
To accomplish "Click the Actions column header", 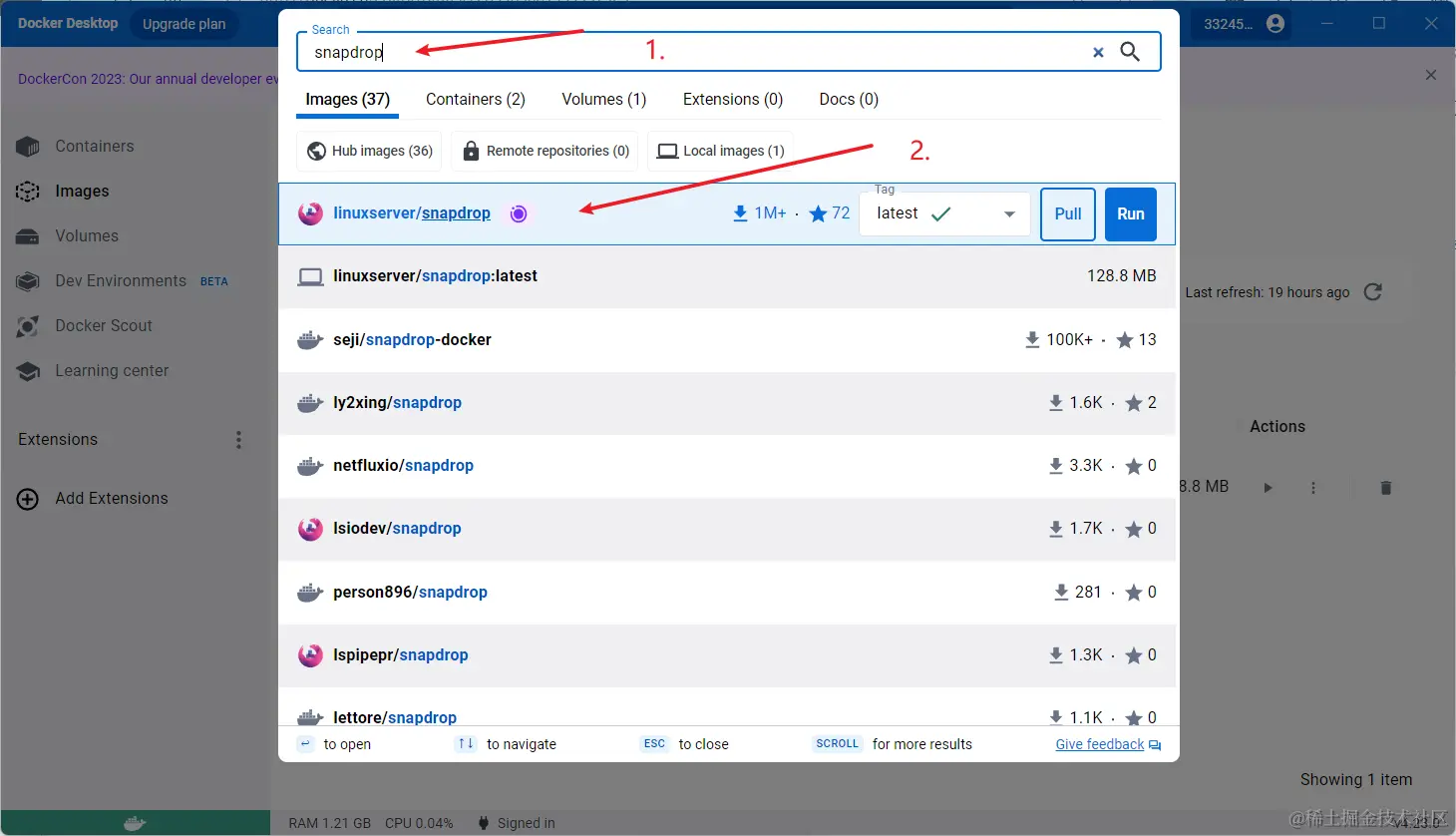I will tap(1277, 427).
